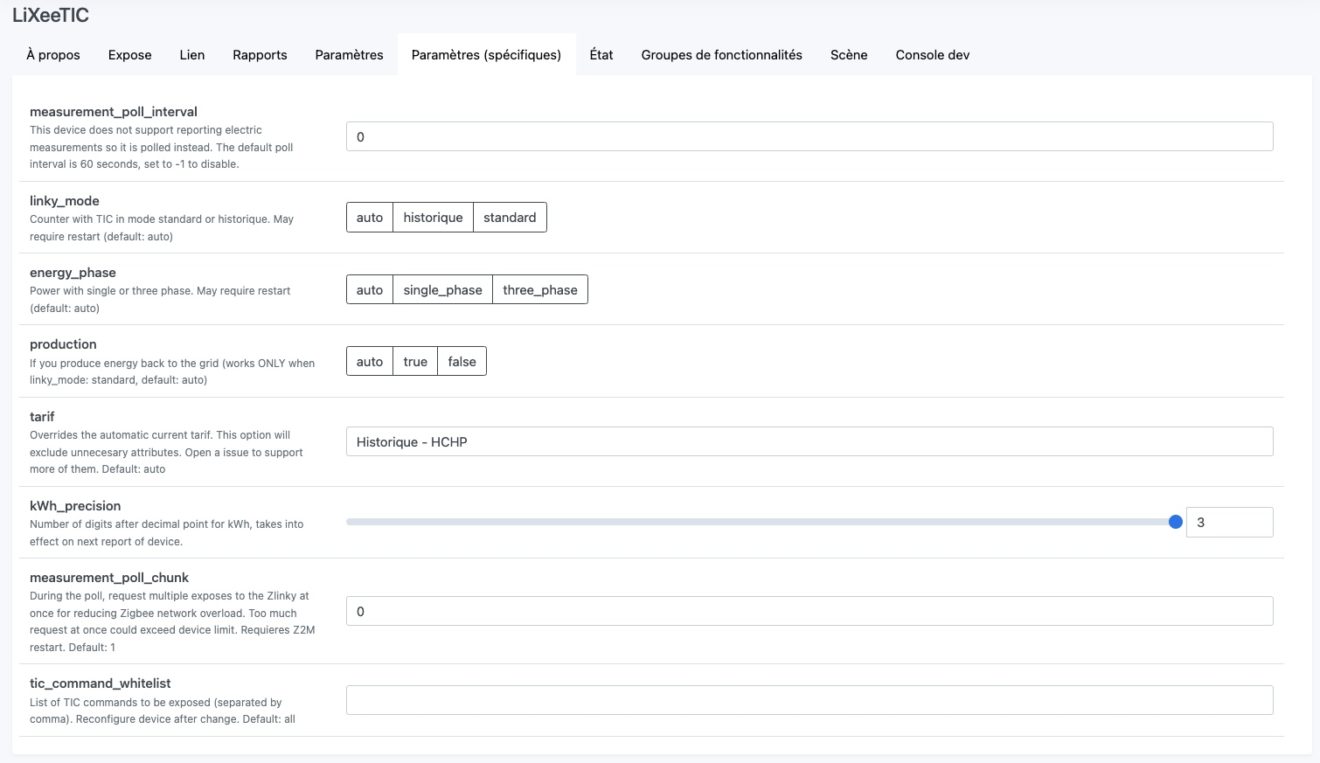Viewport: 1320px width, 763px height.
Task: Set production option to 'true'
Action: tap(415, 362)
